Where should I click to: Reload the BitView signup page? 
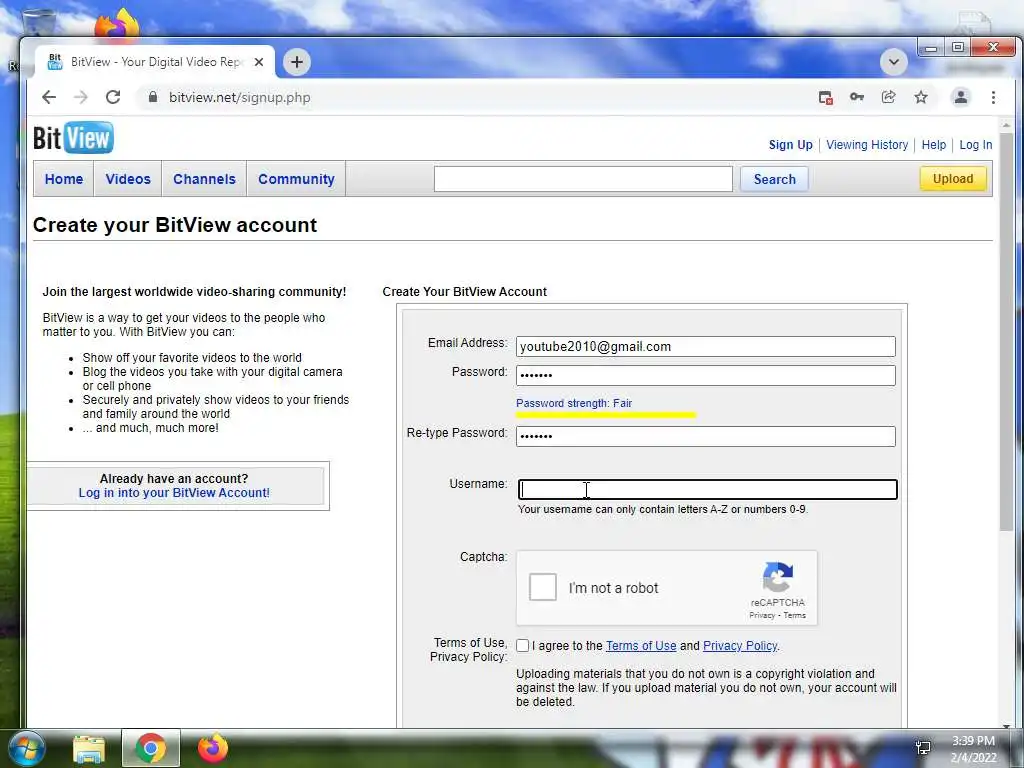[x=113, y=97]
